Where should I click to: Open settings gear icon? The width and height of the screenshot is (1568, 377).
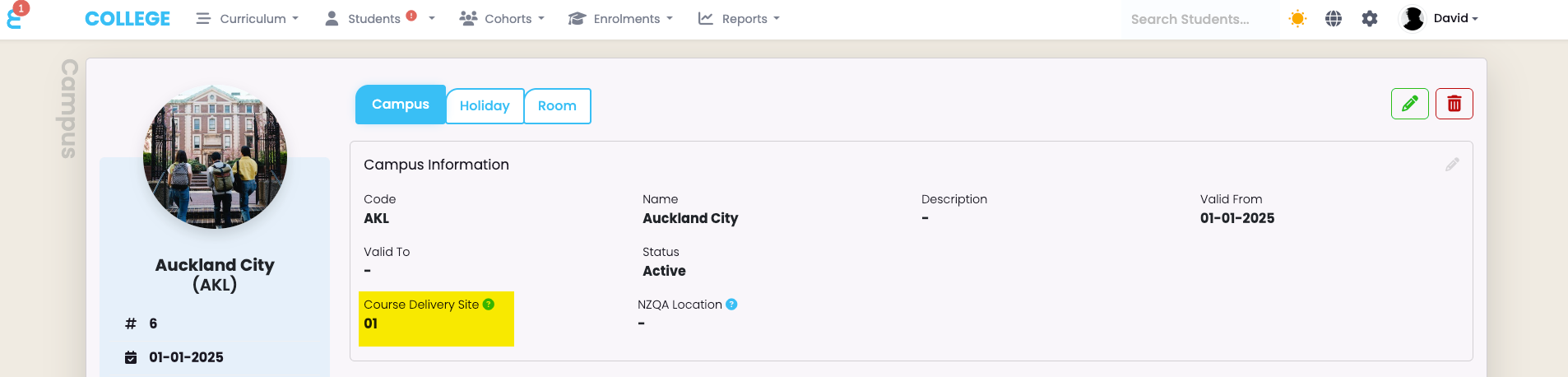click(1370, 18)
